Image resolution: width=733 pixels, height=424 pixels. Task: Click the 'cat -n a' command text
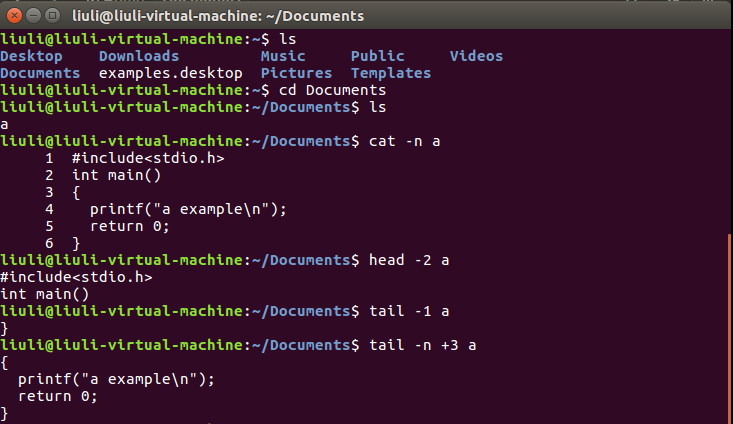(x=404, y=141)
